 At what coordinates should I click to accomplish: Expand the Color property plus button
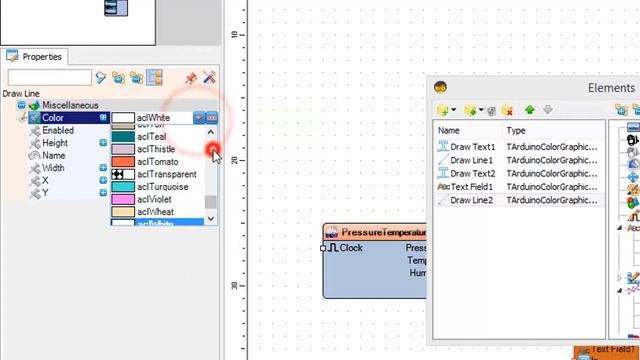coord(103,118)
